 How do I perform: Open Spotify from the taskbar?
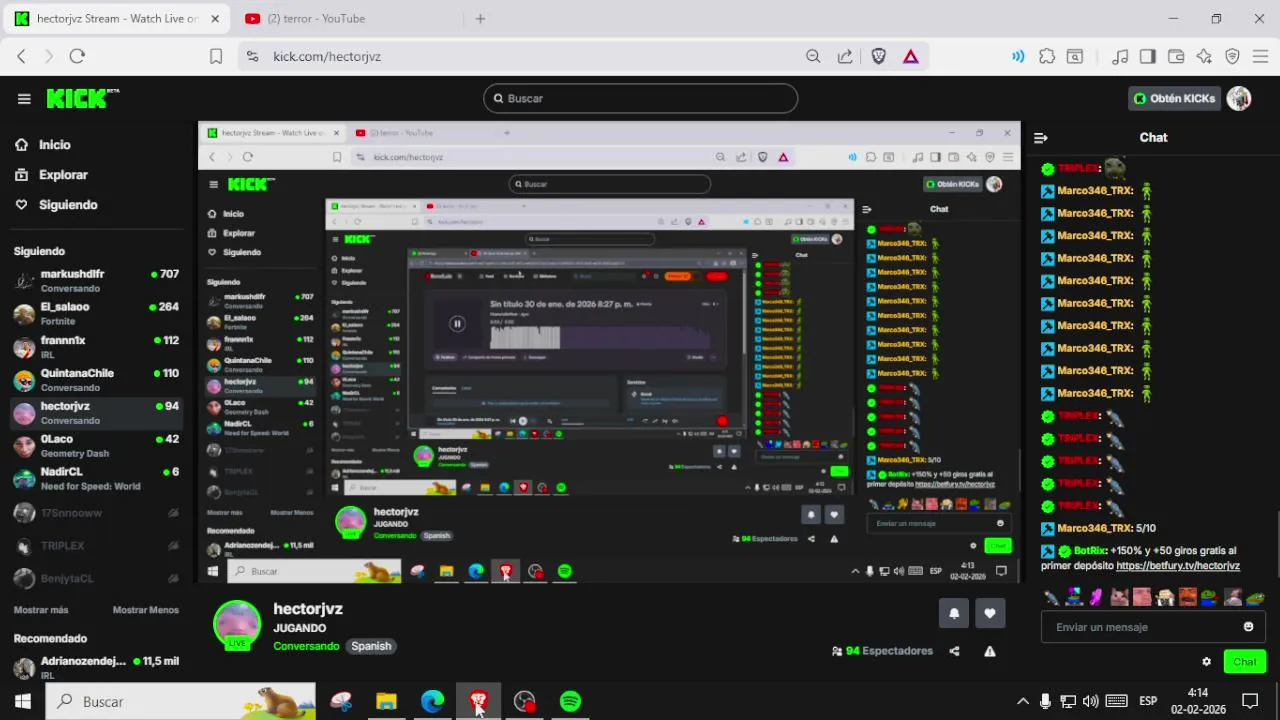pos(570,702)
